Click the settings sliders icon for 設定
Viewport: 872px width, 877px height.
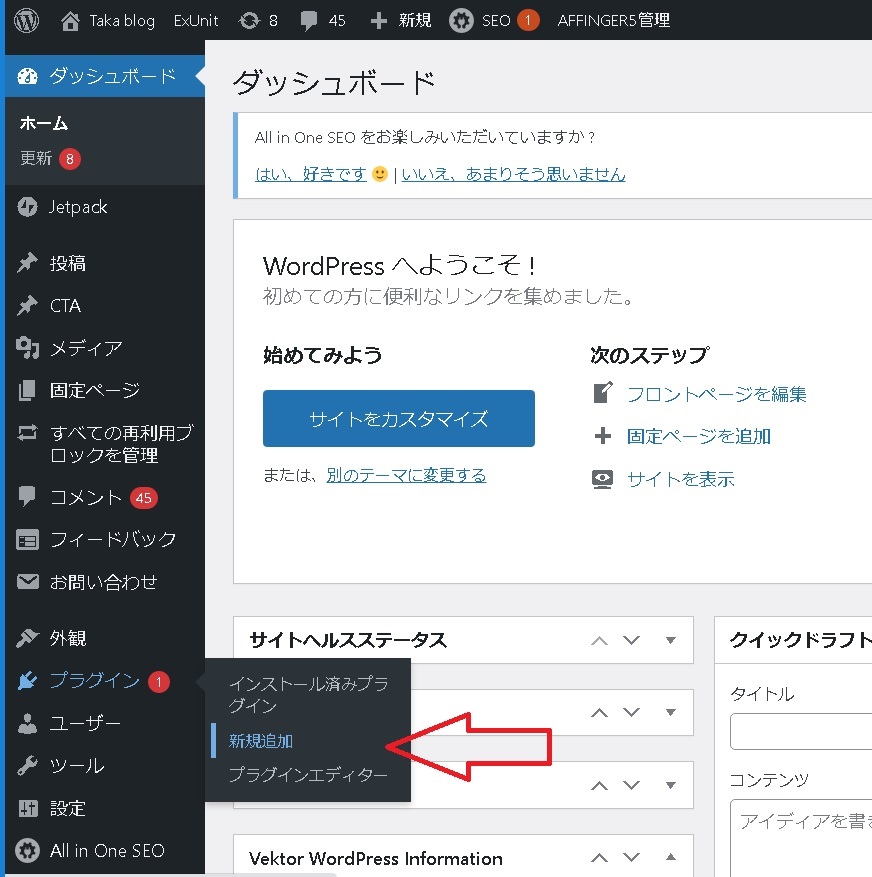click(x=27, y=808)
